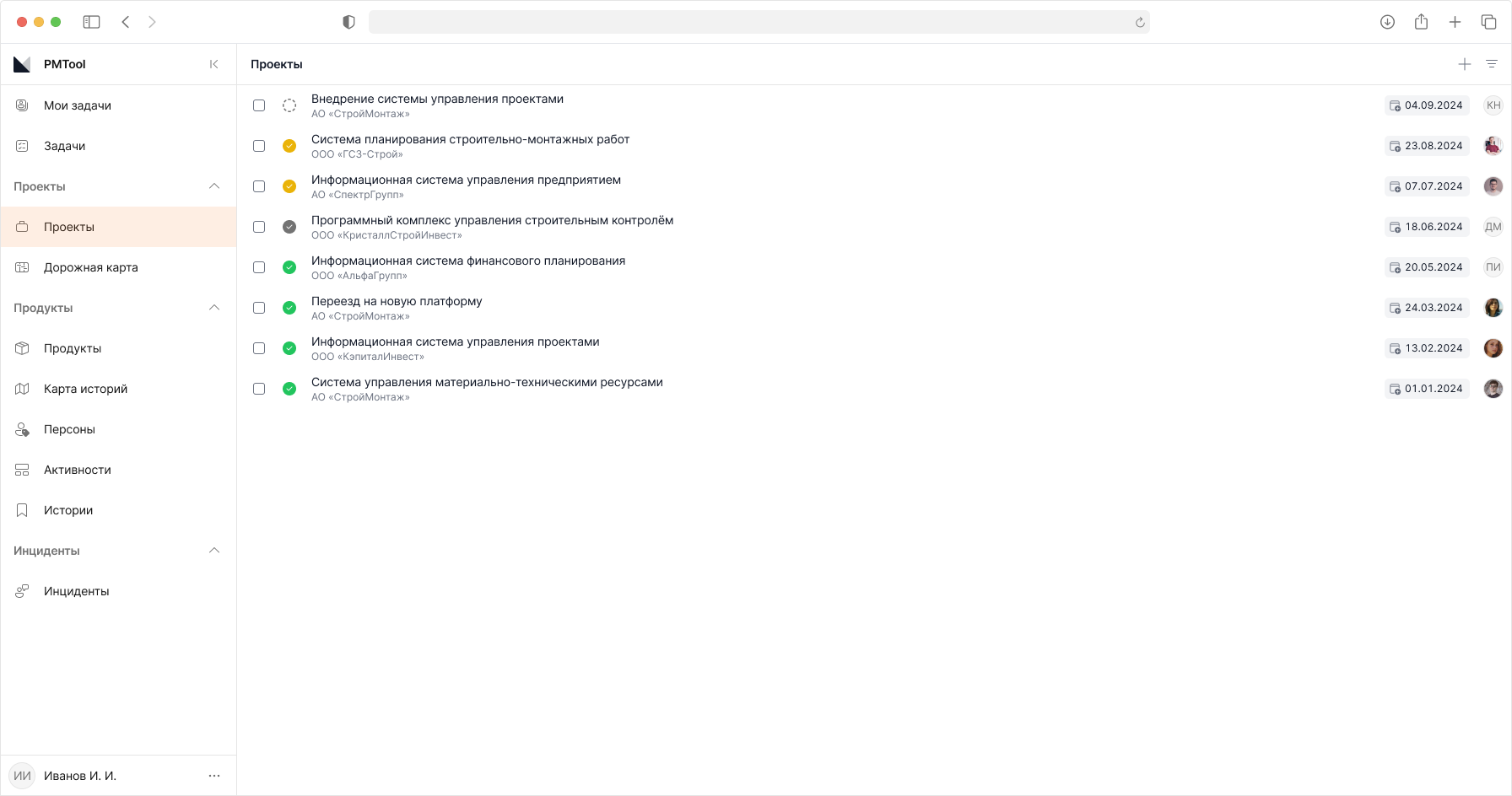Open Дорожная карта in the sidebar
Viewport: 1512px width, 796px height.
point(90,267)
